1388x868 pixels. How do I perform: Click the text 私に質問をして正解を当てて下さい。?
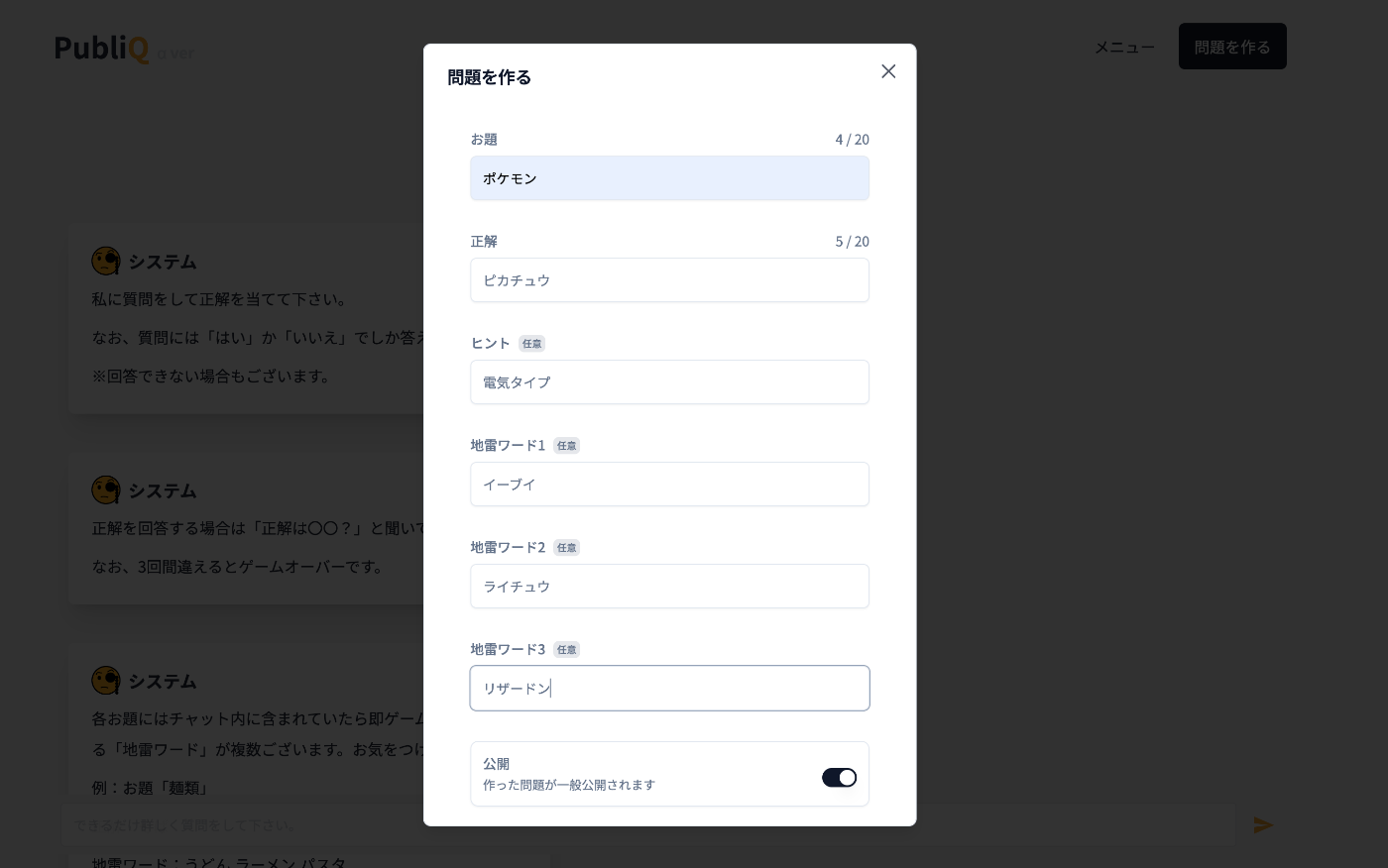point(221,299)
